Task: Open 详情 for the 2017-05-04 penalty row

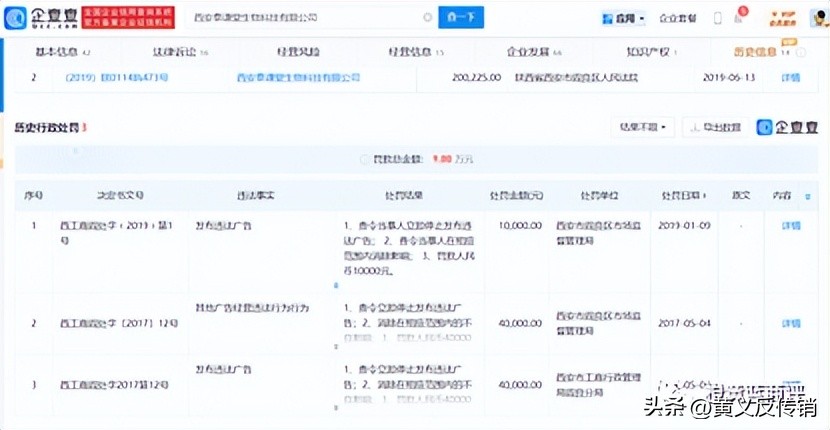Action: [x=791, y=323]
